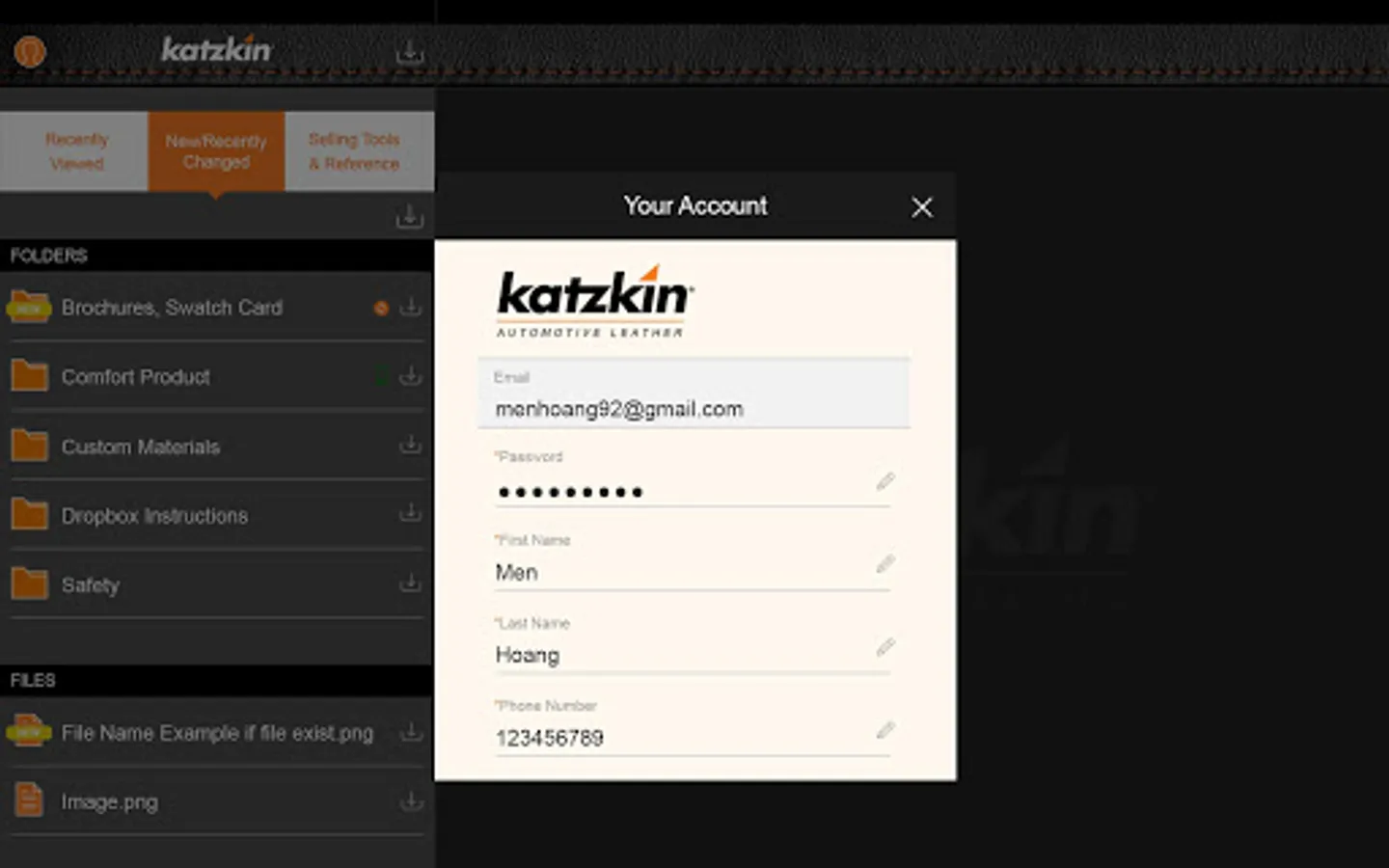Click orange status dot on Brochures row
The height and width of the screenshot is (868, 1389).
(x=381, y=308)
